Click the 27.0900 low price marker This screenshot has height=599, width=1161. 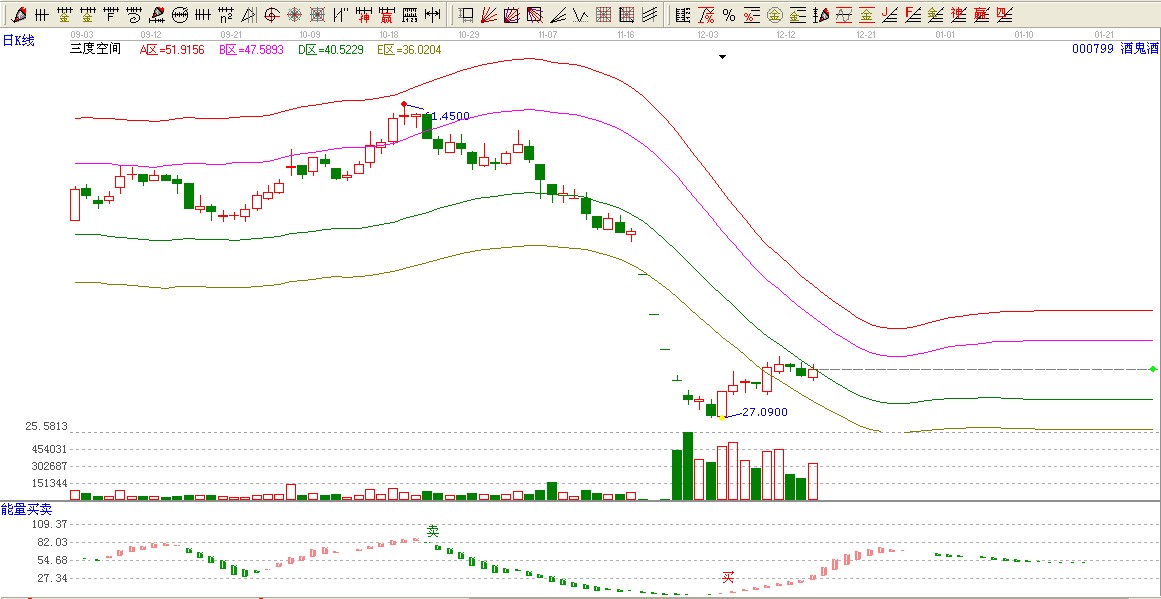pyautogui.click(x=765, y=412)
